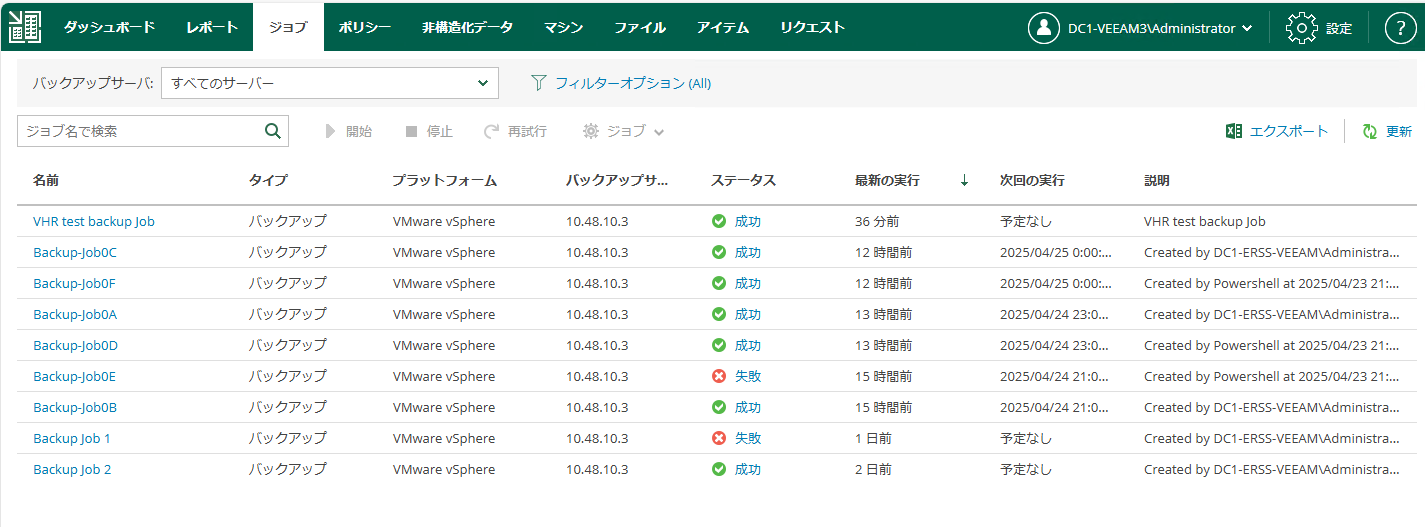
Task: Click the 開始 start button
Action: click(348, 131)
